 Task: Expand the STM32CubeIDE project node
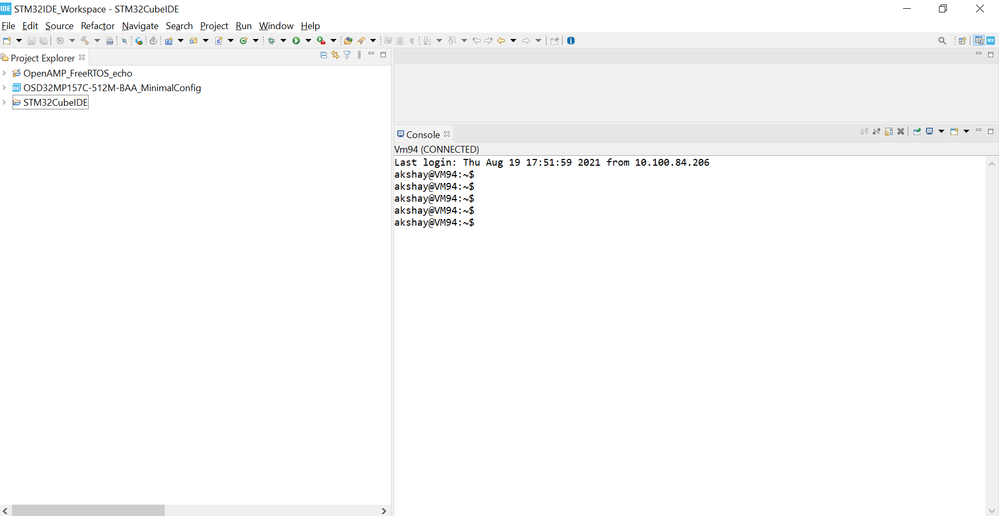click(x=4, y=103)
